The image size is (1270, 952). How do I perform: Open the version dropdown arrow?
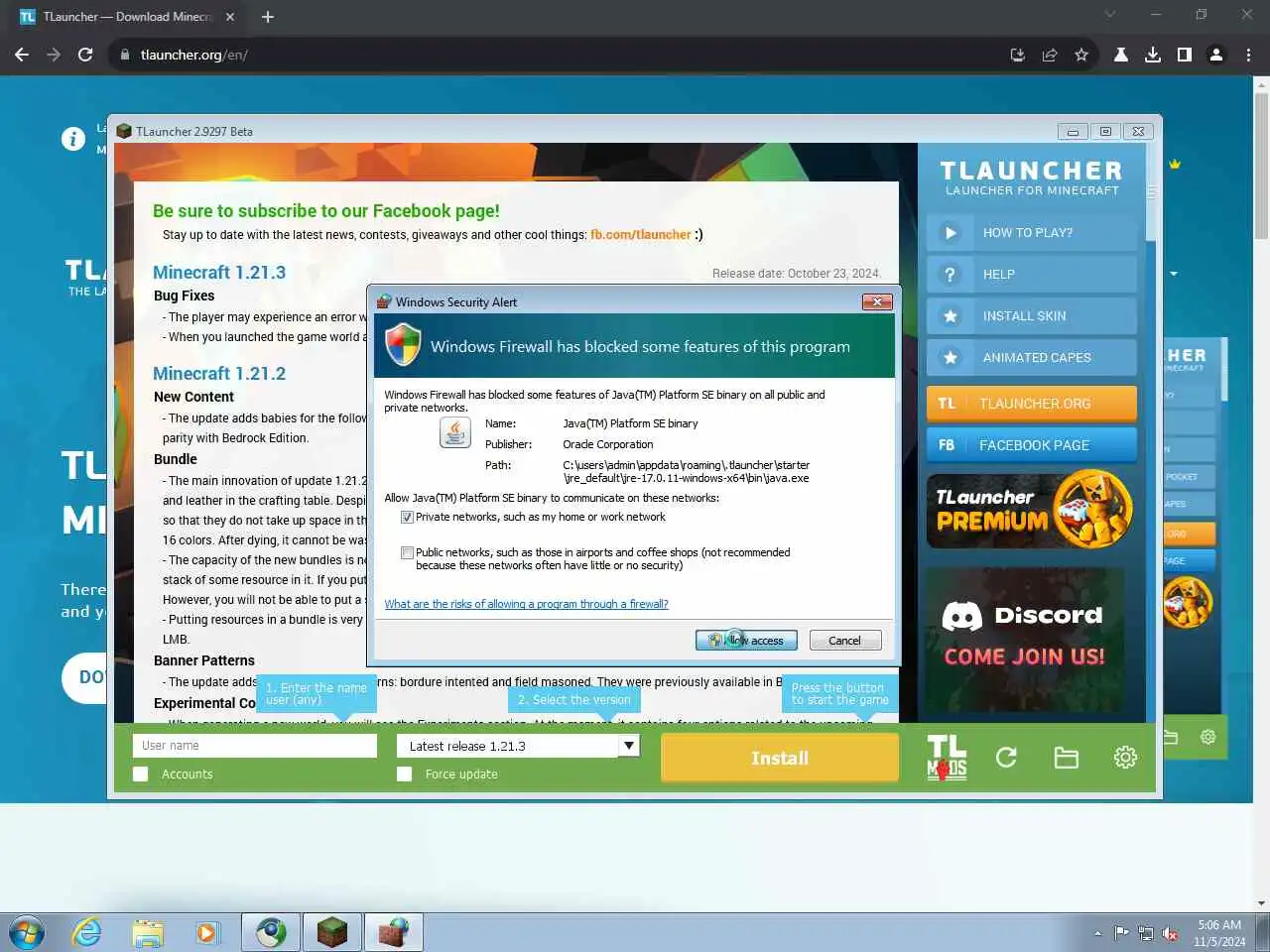(x=629, y=746)
